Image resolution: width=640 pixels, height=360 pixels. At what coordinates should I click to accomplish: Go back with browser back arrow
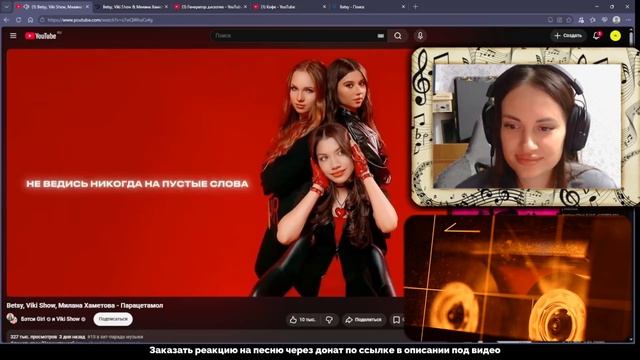tap(7, 20)
